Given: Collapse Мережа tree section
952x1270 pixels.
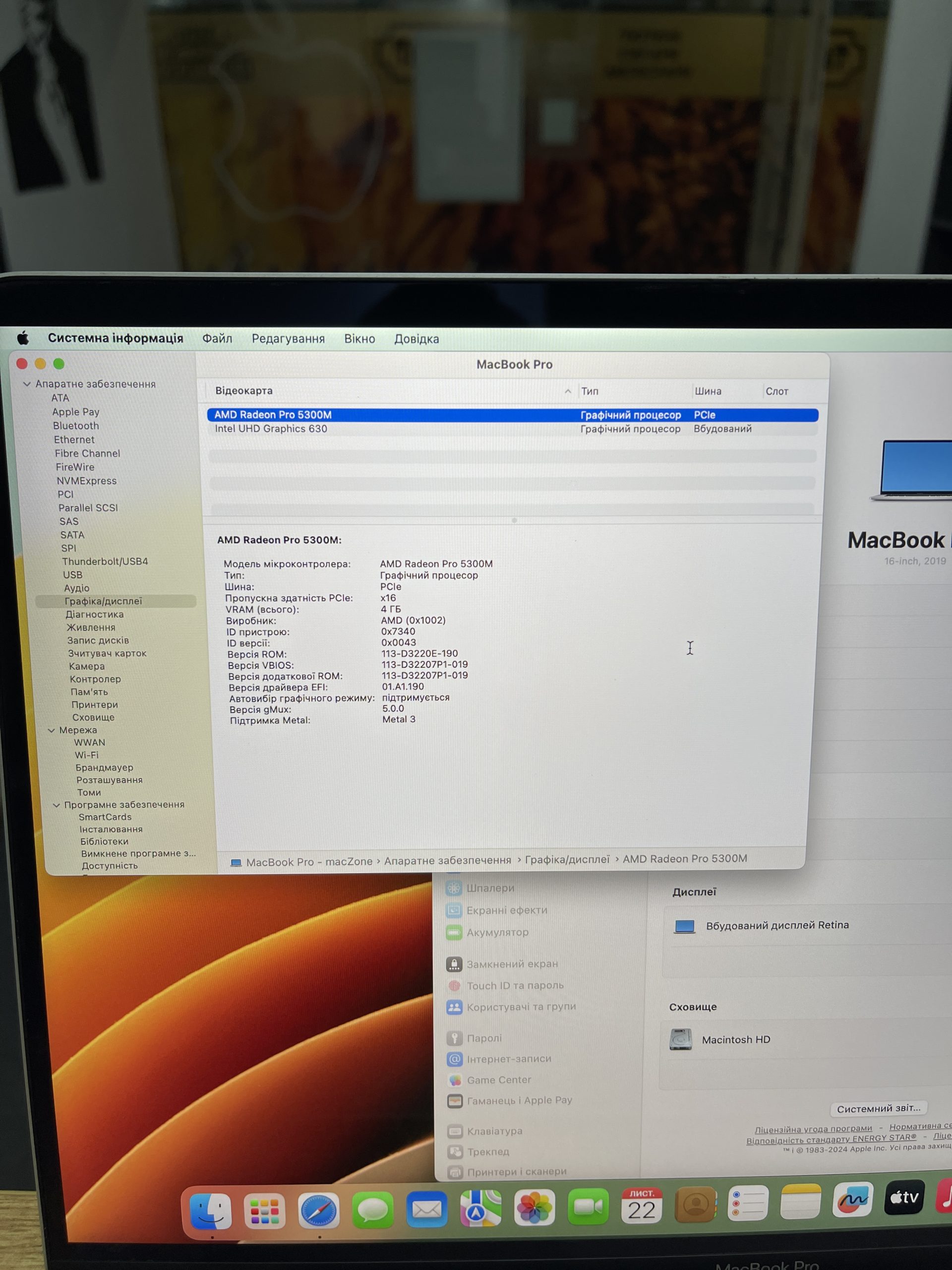Looking at the screenshot, I should [x=51, y=730].
